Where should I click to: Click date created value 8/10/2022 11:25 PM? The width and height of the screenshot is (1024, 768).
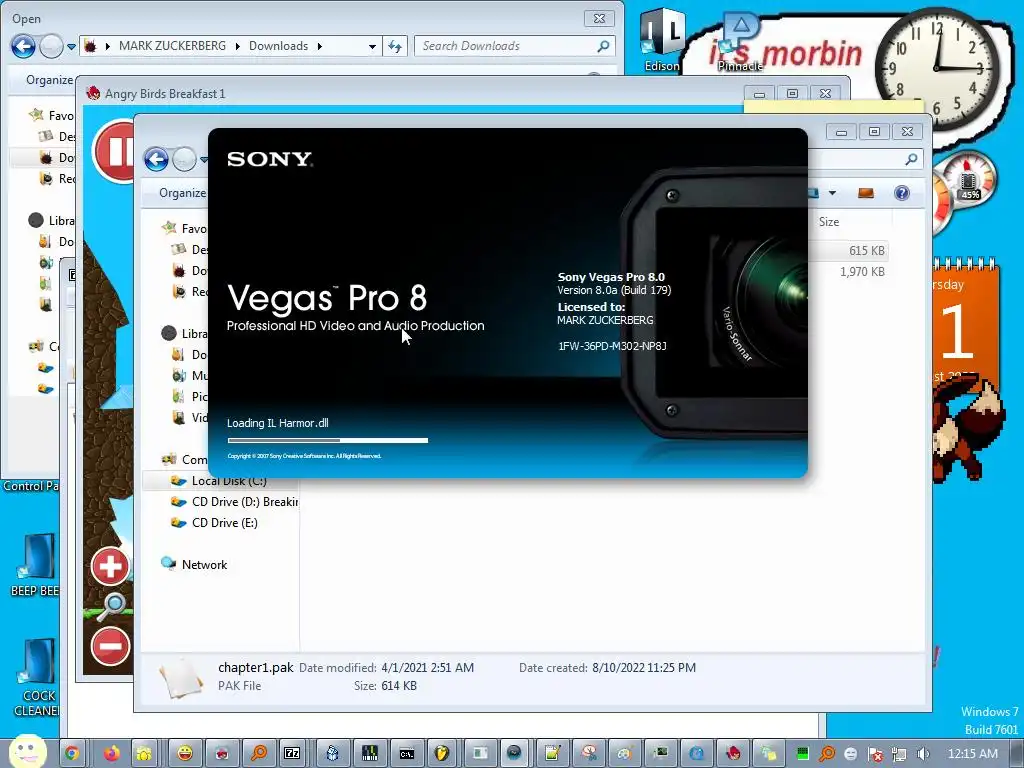tap(644, 667)
